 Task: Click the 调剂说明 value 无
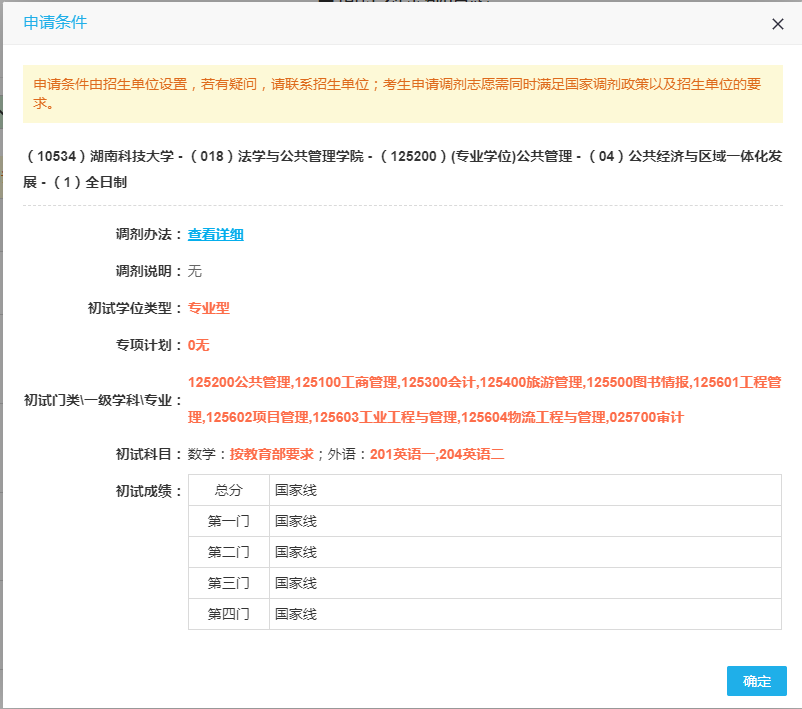tap(194, 271)
